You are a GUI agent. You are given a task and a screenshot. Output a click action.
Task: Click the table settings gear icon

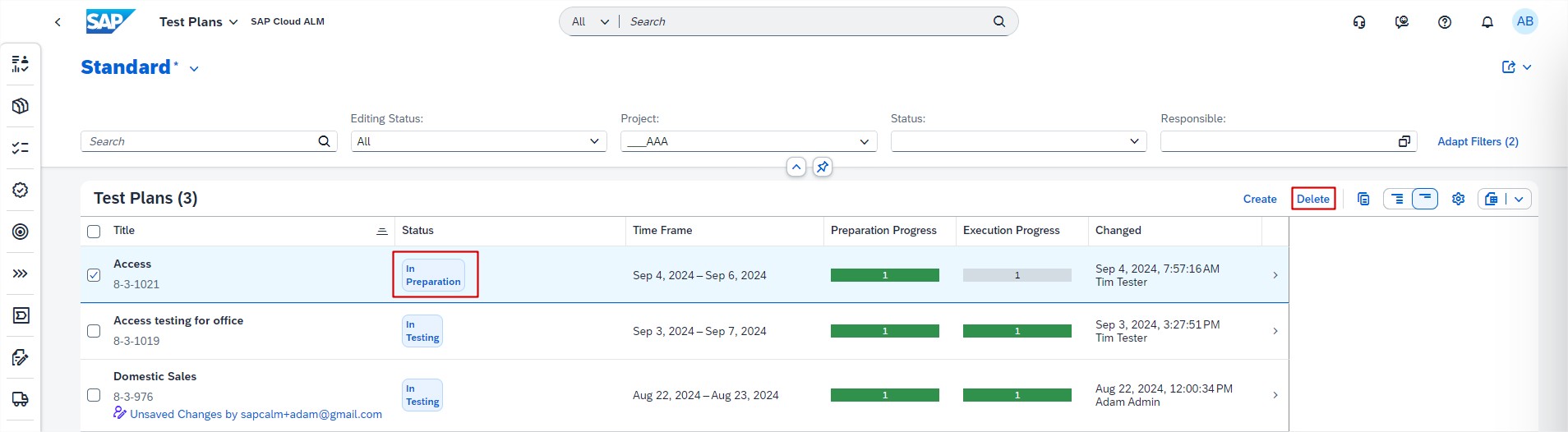click(x=1458, y=199)
